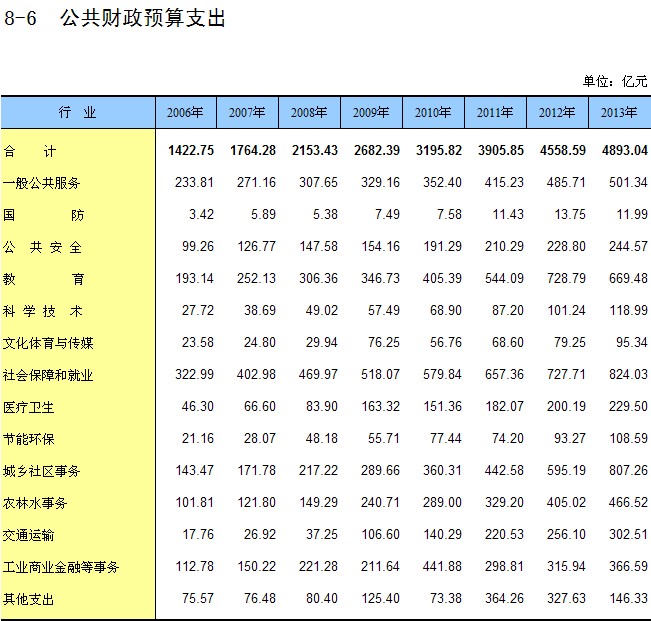Select the 公共安全 row label

[42, 247]
